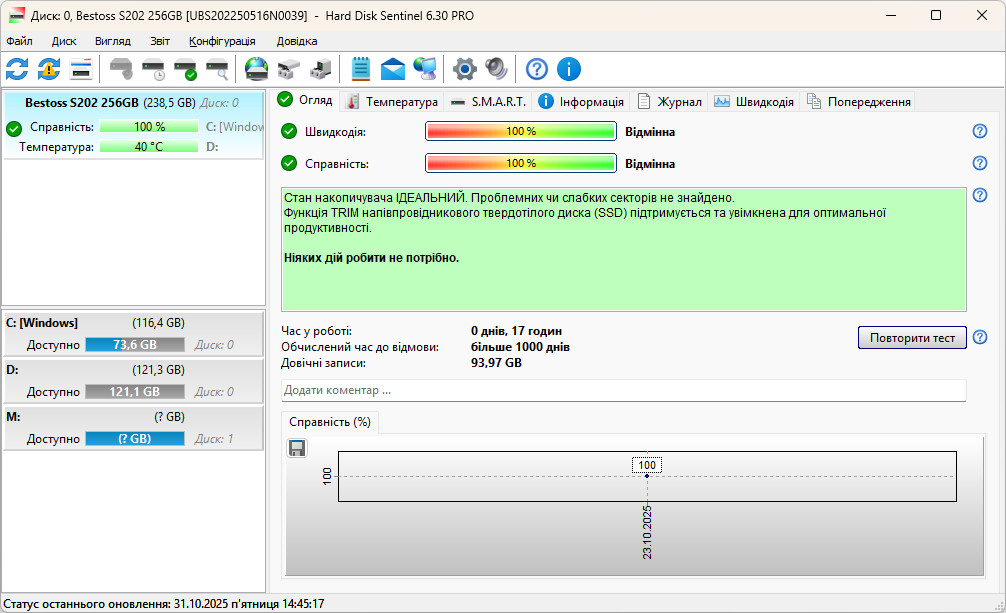Open the Довідка menu
Viewport: 1006px width, 613px height.
click(x=296, y=41)
